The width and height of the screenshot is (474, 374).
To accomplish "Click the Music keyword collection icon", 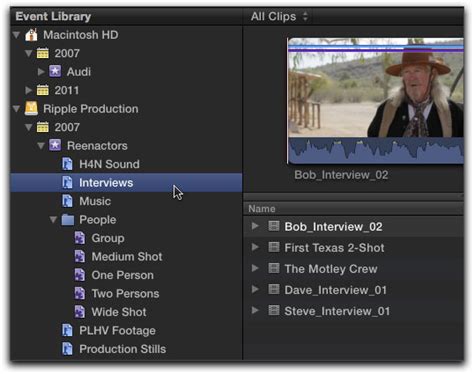I will (67, 201).
